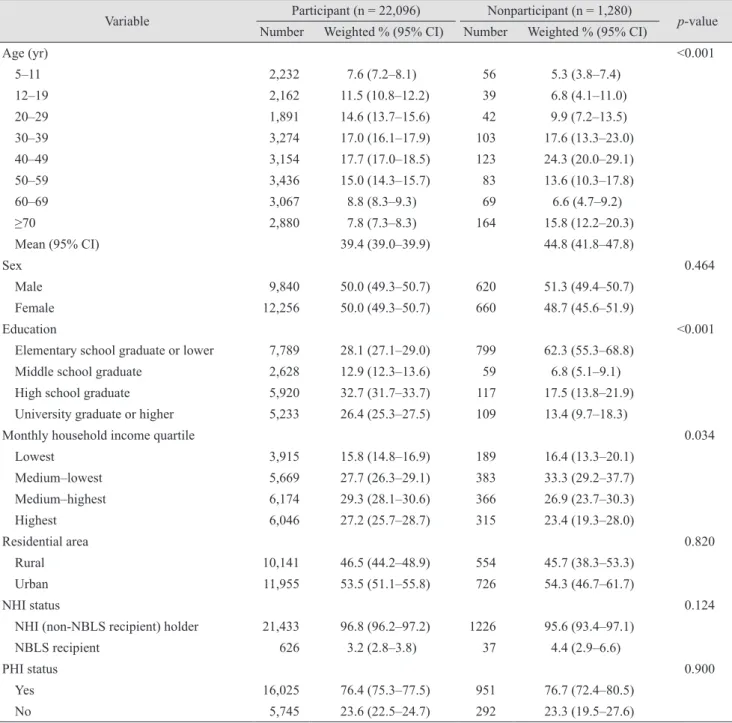Click participant number '16,025' for Yes
732x723 pixels.
tap(281, 690)
